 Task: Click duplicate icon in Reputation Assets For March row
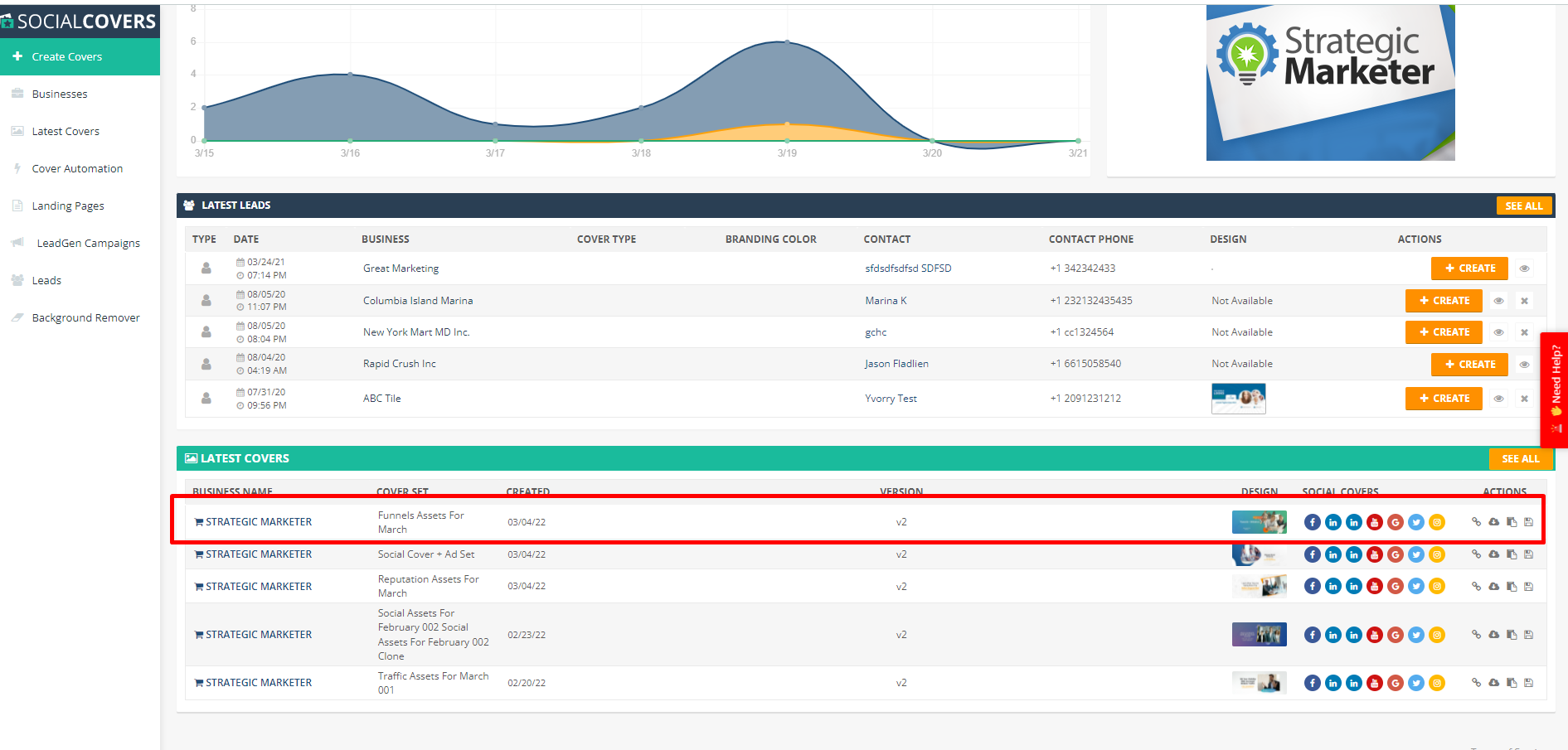(x=1512, y=587)
